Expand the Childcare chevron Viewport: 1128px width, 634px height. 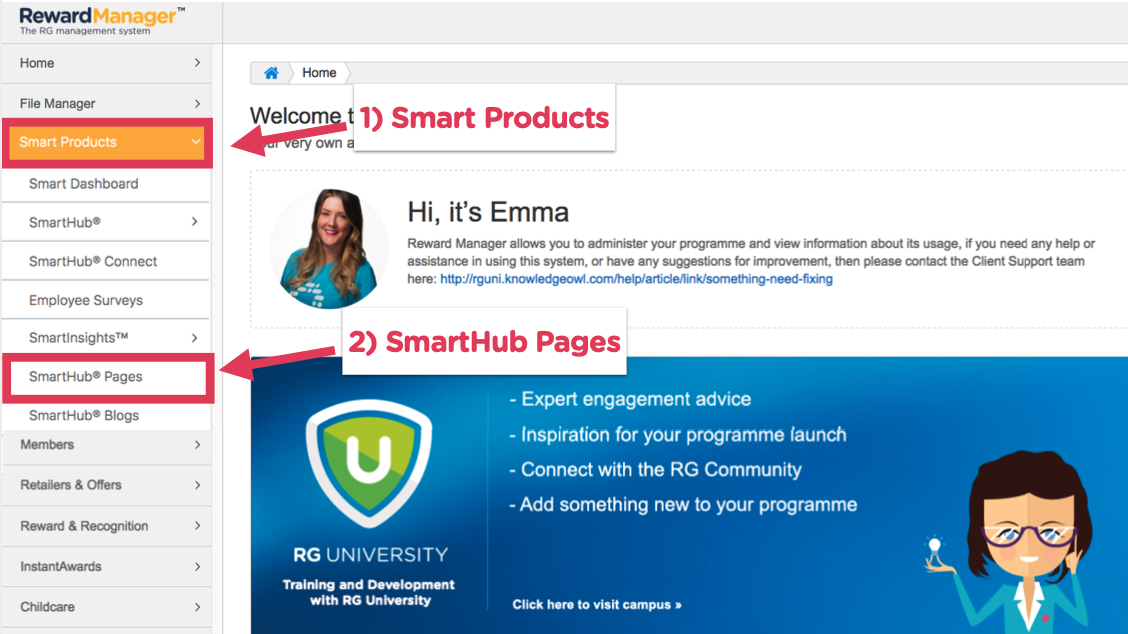(197, 607)
